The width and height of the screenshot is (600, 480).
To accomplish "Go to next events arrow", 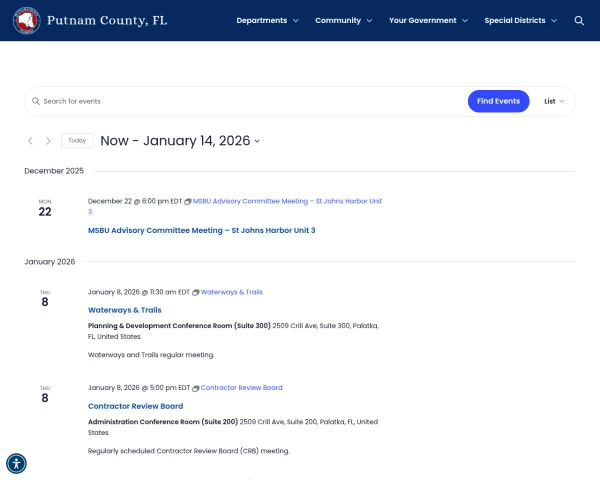I will [48, 141].
